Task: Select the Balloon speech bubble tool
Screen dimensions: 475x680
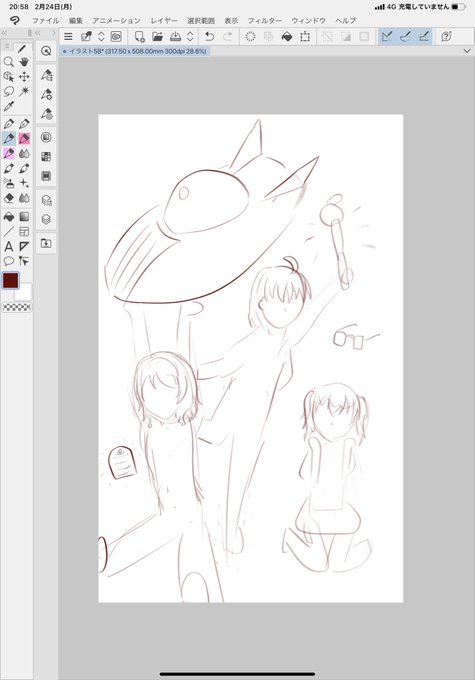Action: point(9,261)
